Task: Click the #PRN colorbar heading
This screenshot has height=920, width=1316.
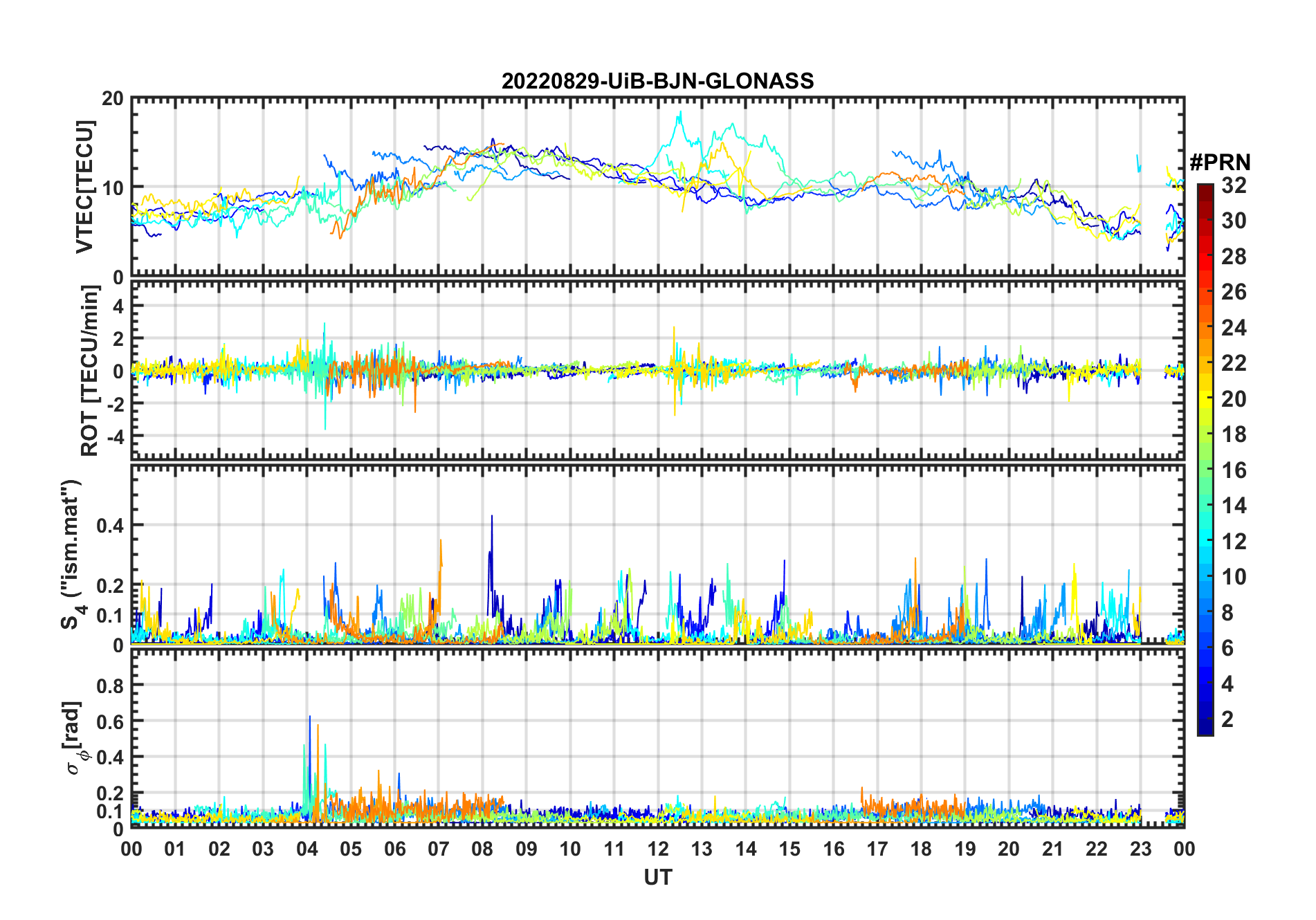Action: pos(1221,163)
